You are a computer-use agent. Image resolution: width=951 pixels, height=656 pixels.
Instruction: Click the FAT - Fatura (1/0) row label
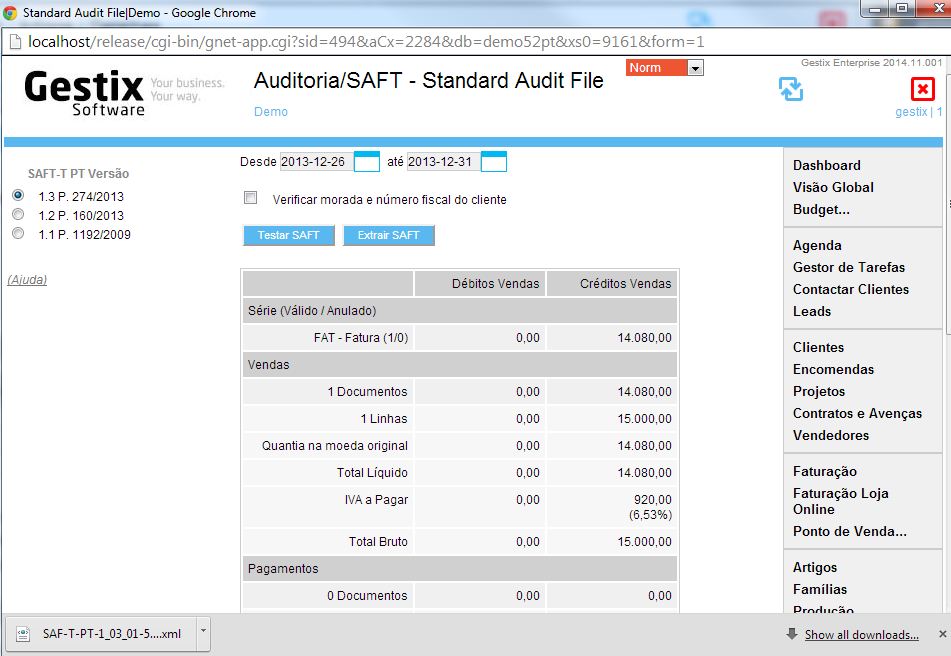[x=361, y=338]
